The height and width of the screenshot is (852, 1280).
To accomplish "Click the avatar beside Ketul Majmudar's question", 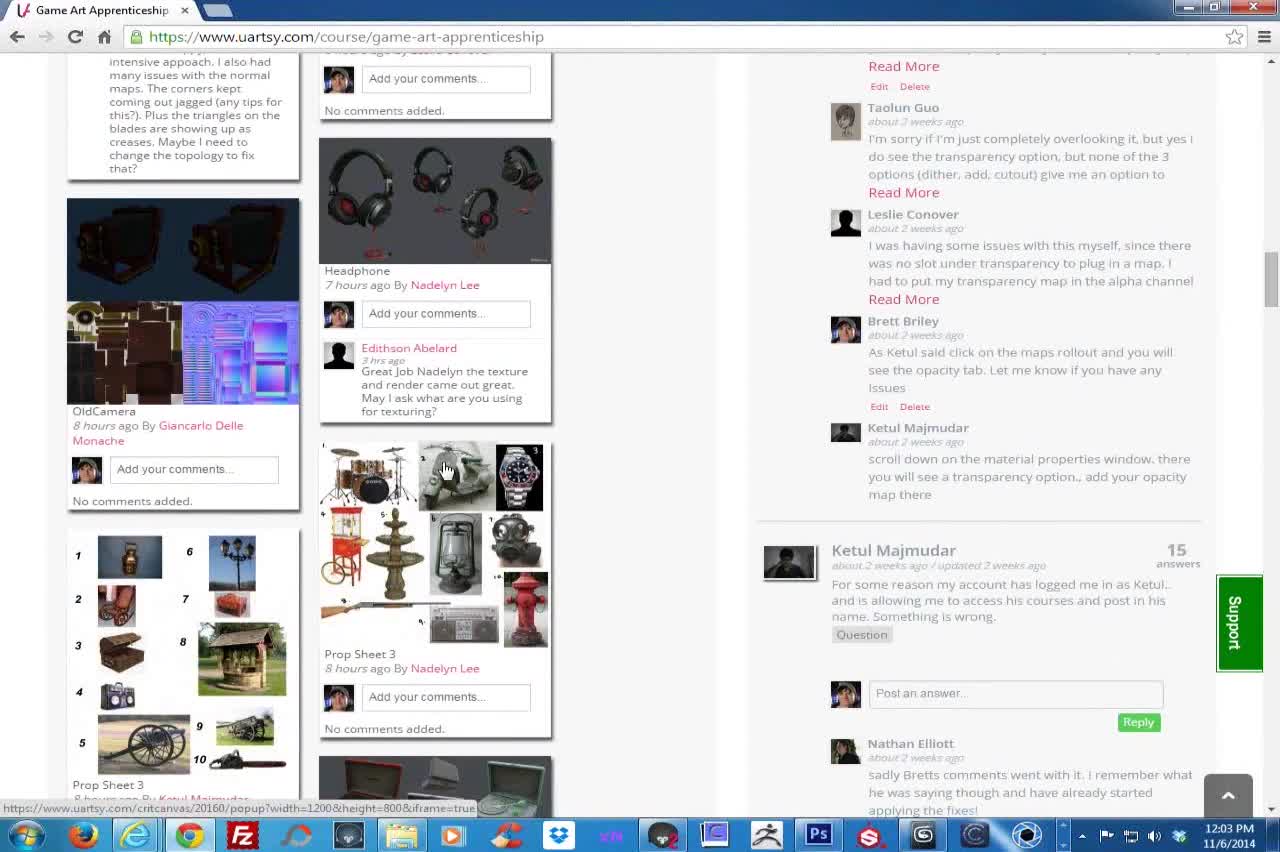I will pos(789,562).
